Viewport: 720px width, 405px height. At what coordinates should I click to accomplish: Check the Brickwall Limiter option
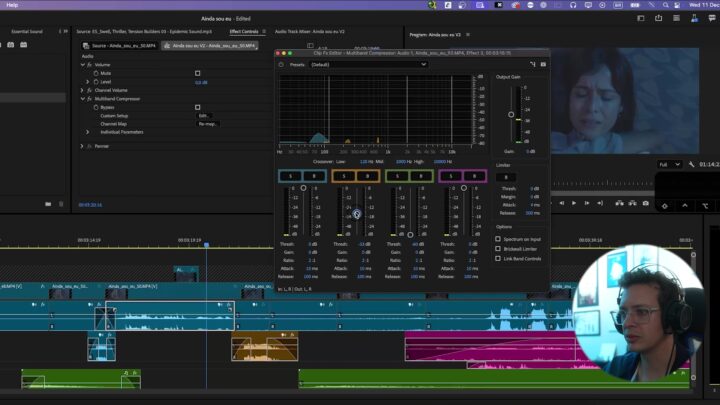pyautogui.click(x=499, y=250)
